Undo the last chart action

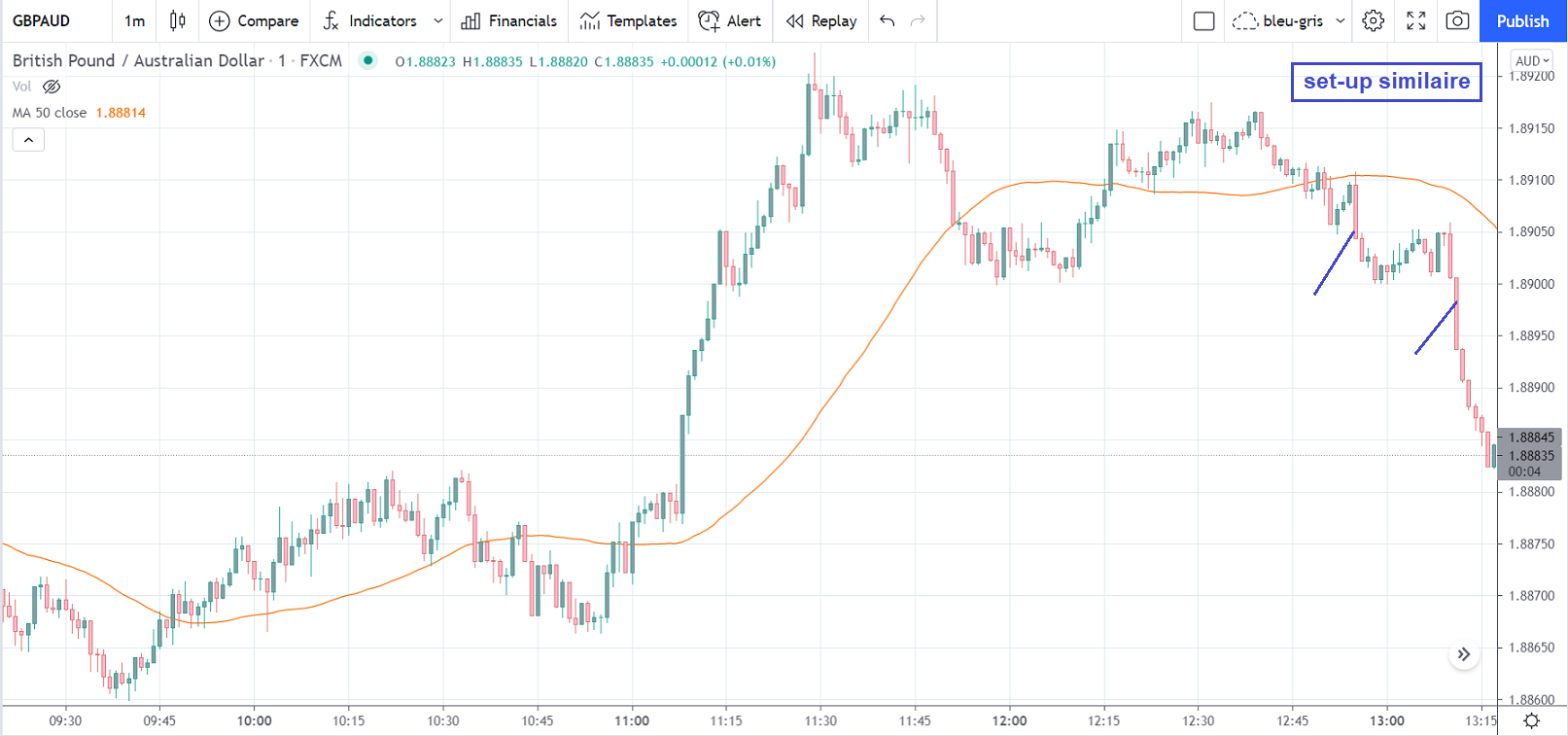coord(887,20)
